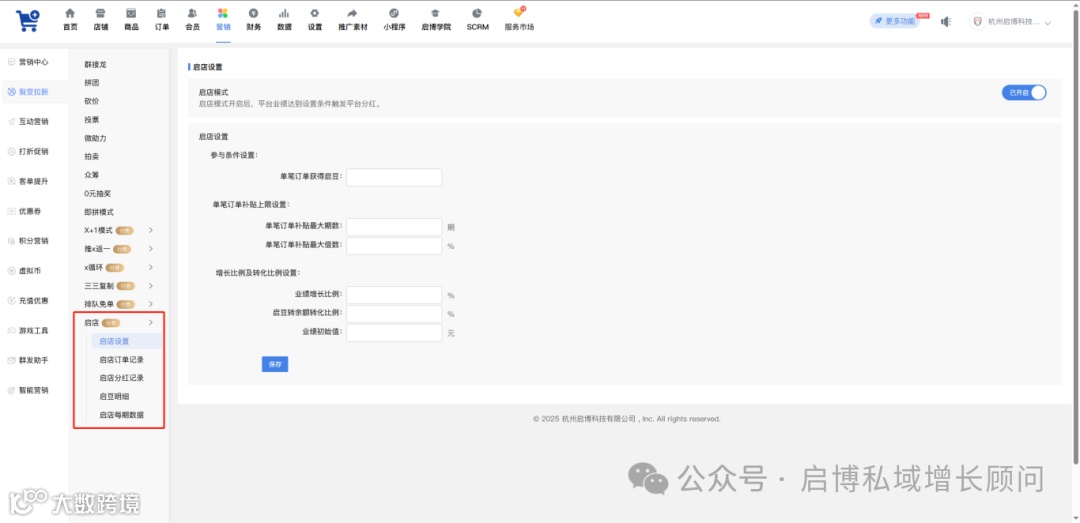Select 投票 menu item
Image resolution: width=1080 pixels, height=523 pixels.
(x=92, y=120)
